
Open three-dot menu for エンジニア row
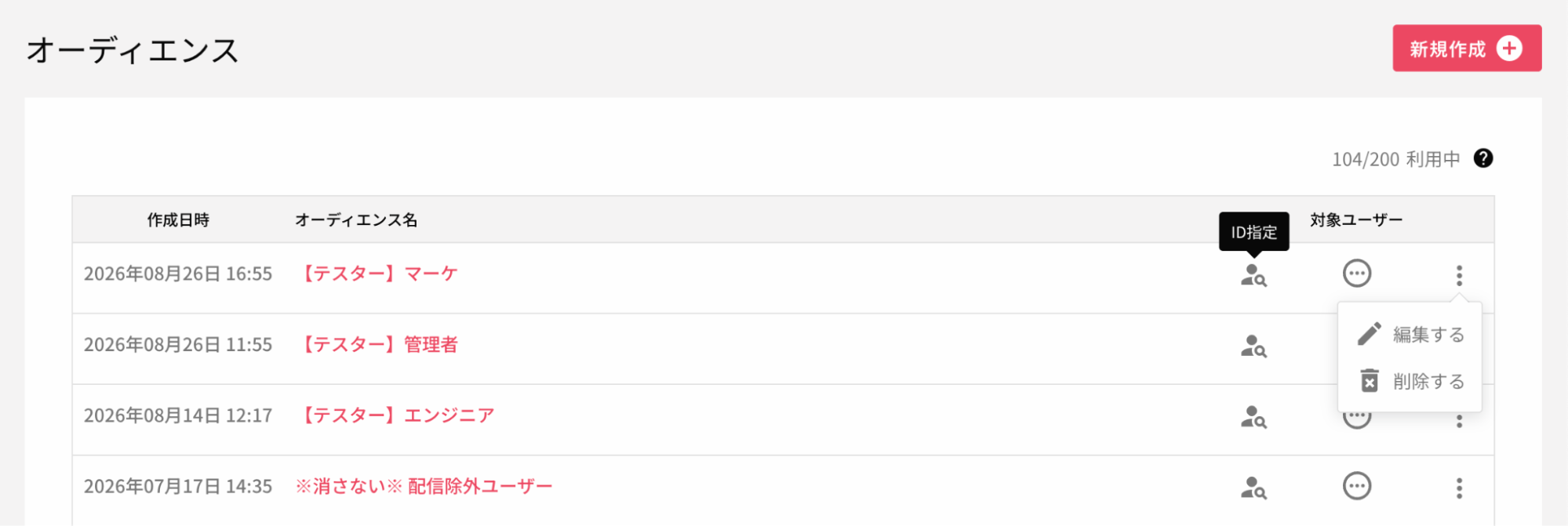coord(1459,421)
